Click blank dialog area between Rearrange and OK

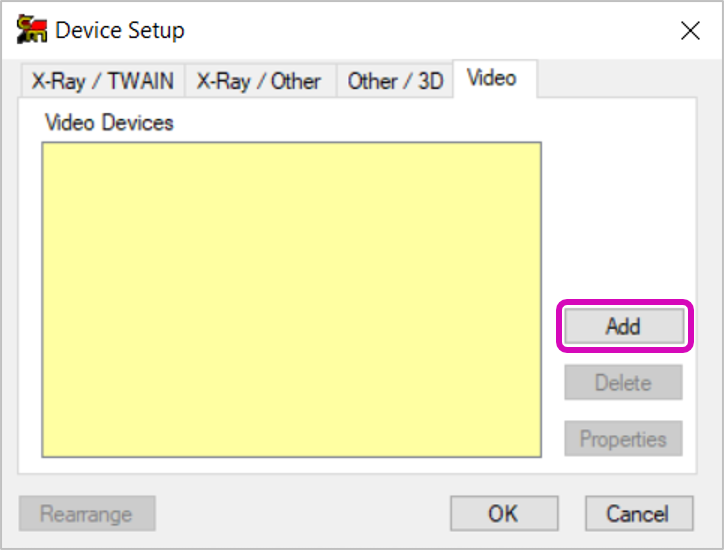point(300,514)
